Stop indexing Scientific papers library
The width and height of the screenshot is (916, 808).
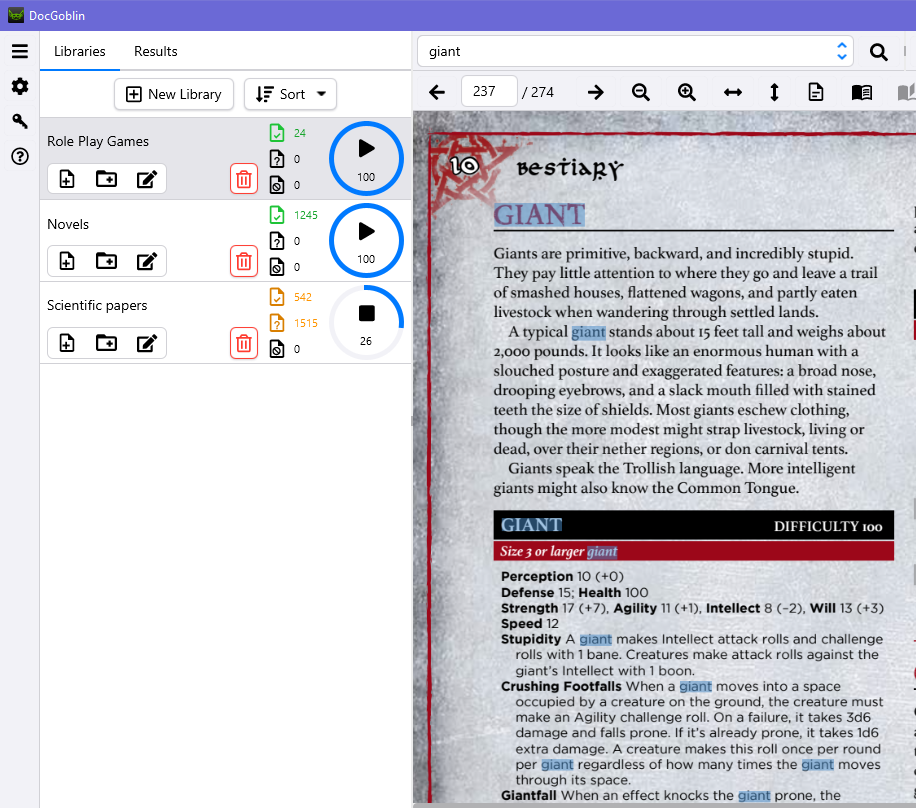click(366, 322)
